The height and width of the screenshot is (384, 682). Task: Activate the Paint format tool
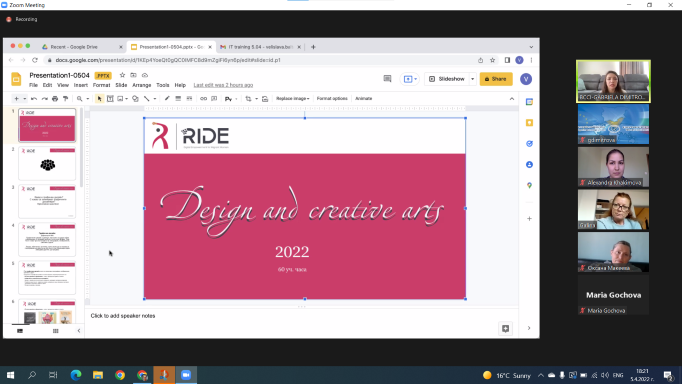click(x=65, y=99)
